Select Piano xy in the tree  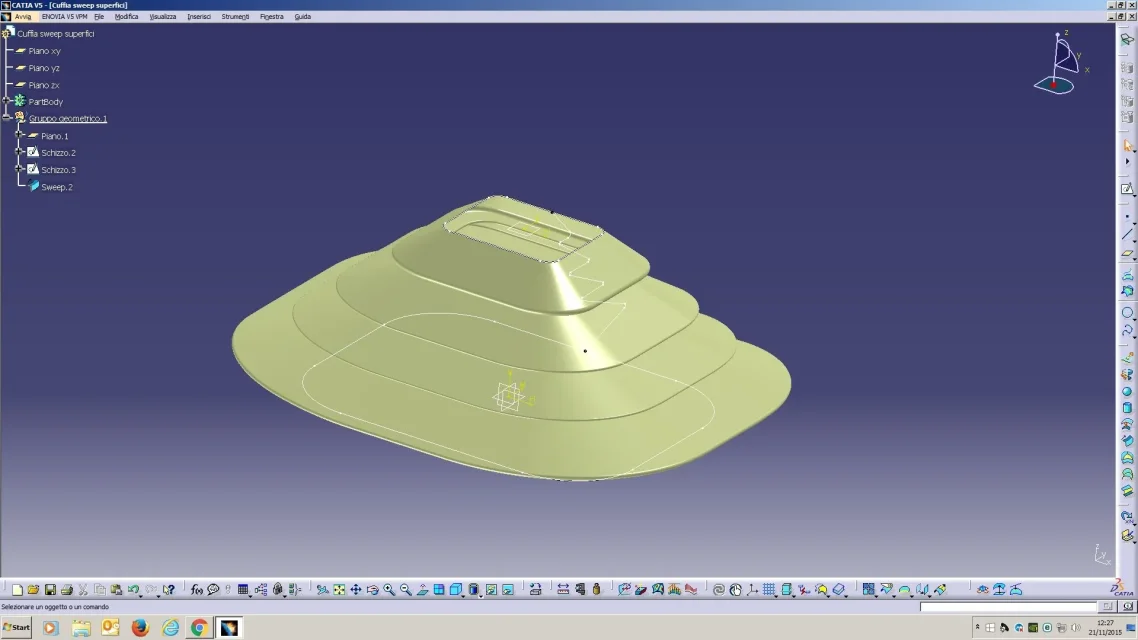click(x=44, y=51)
